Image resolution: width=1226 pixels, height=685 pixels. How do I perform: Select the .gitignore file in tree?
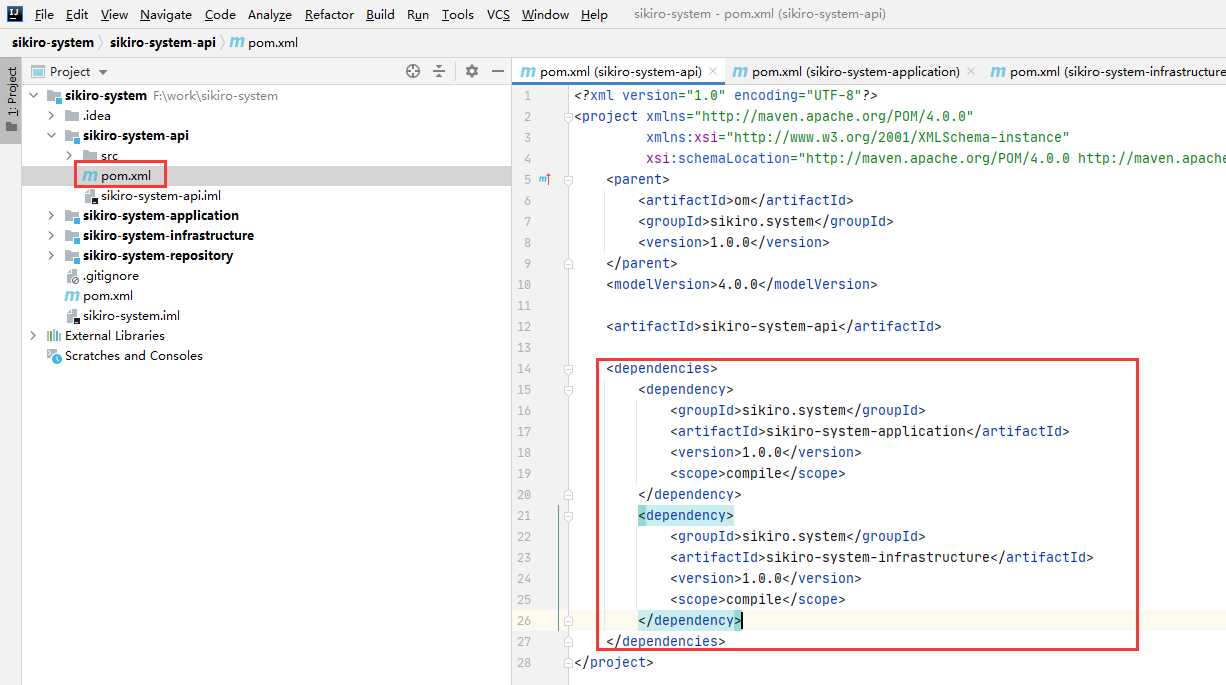click(111, 276)
